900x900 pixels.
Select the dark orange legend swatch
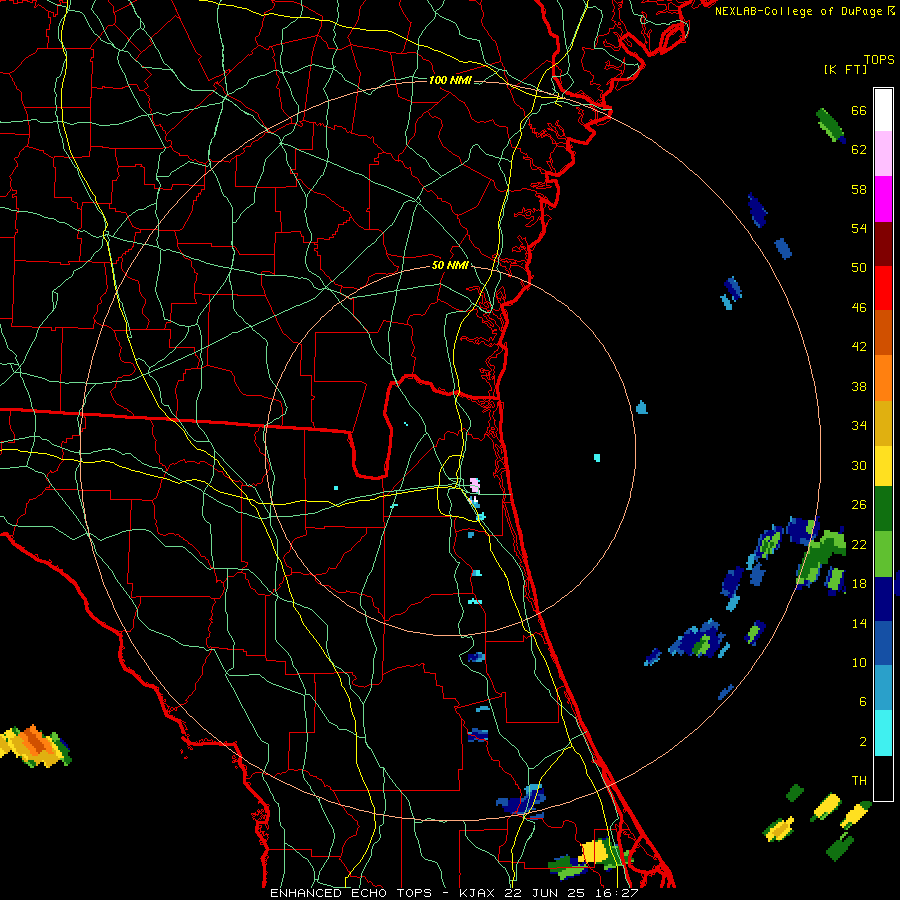tap(883, 332)
